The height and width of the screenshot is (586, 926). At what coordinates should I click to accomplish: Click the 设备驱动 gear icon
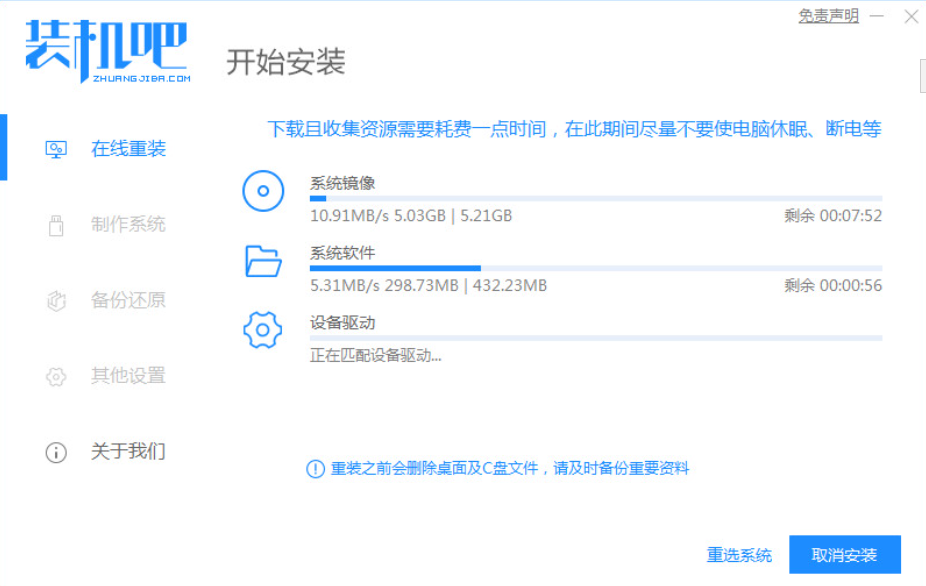pyautogui.click(x=263, y=330)
